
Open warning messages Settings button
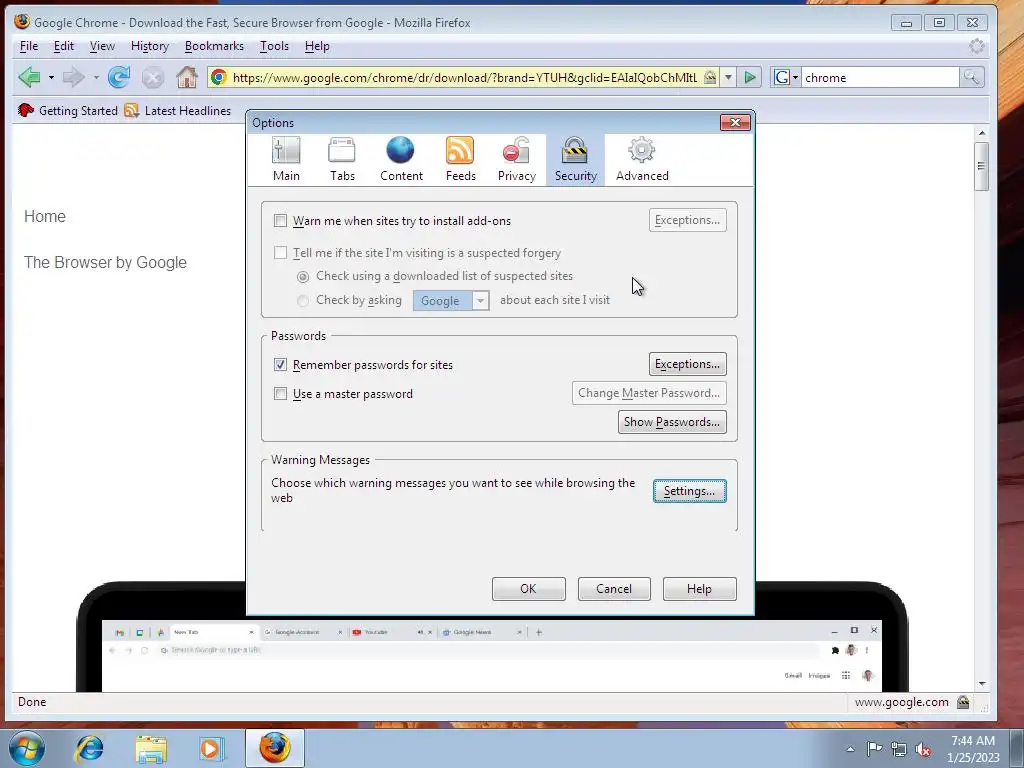(689, 491)
